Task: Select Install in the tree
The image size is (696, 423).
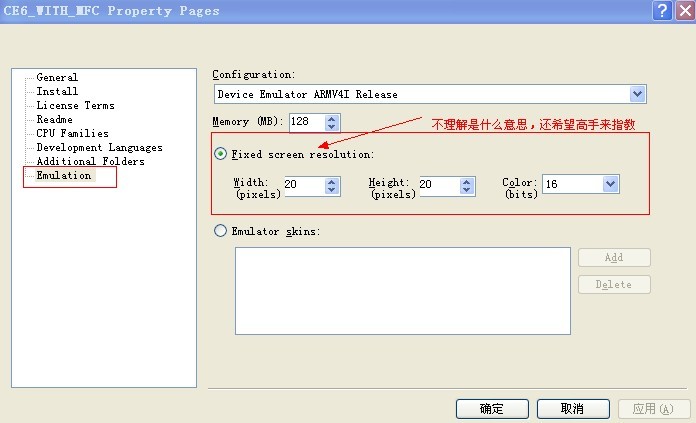Action: pyautogui.click(x=57, y=91)
